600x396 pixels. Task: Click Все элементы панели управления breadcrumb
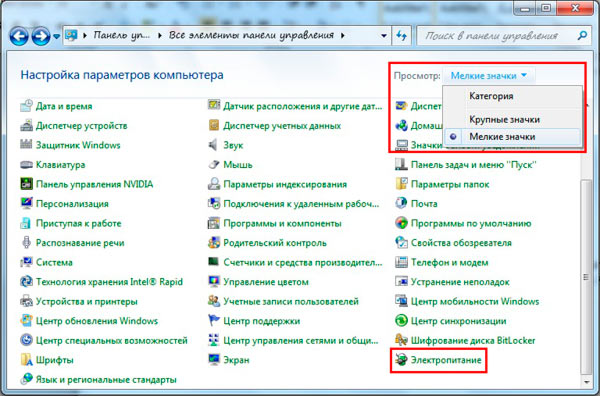tap(251, 36)
